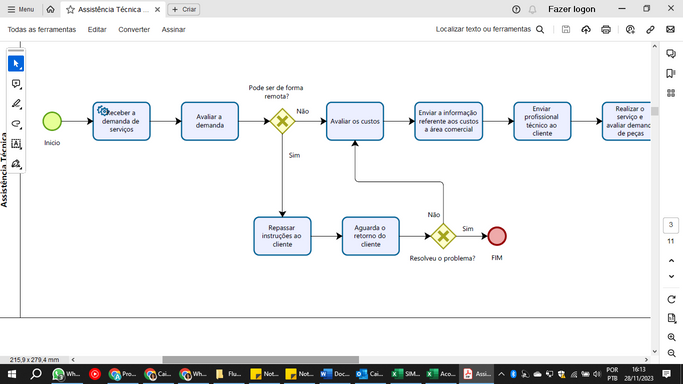
Task: Go to previous page up chevron
Action: click(x=671, y=261)
